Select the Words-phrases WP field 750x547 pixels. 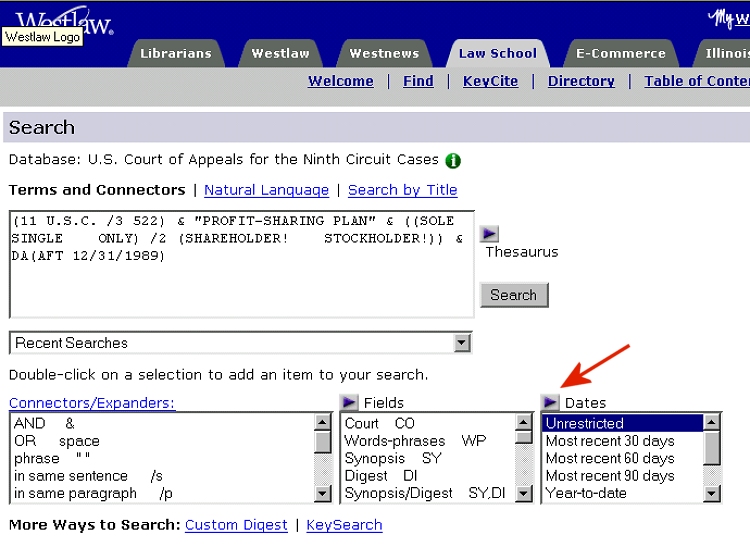[428, 441]
